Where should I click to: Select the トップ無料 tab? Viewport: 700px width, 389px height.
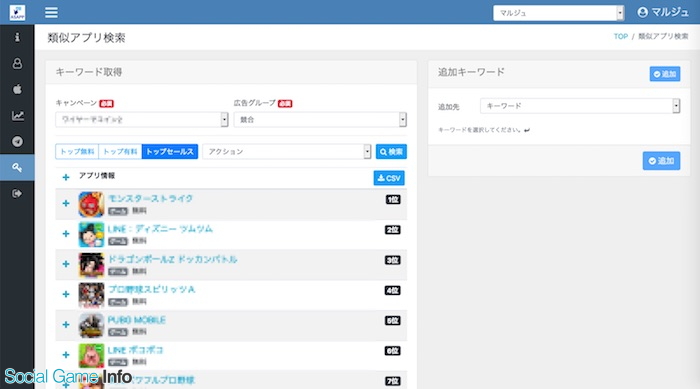pos(77,152)
